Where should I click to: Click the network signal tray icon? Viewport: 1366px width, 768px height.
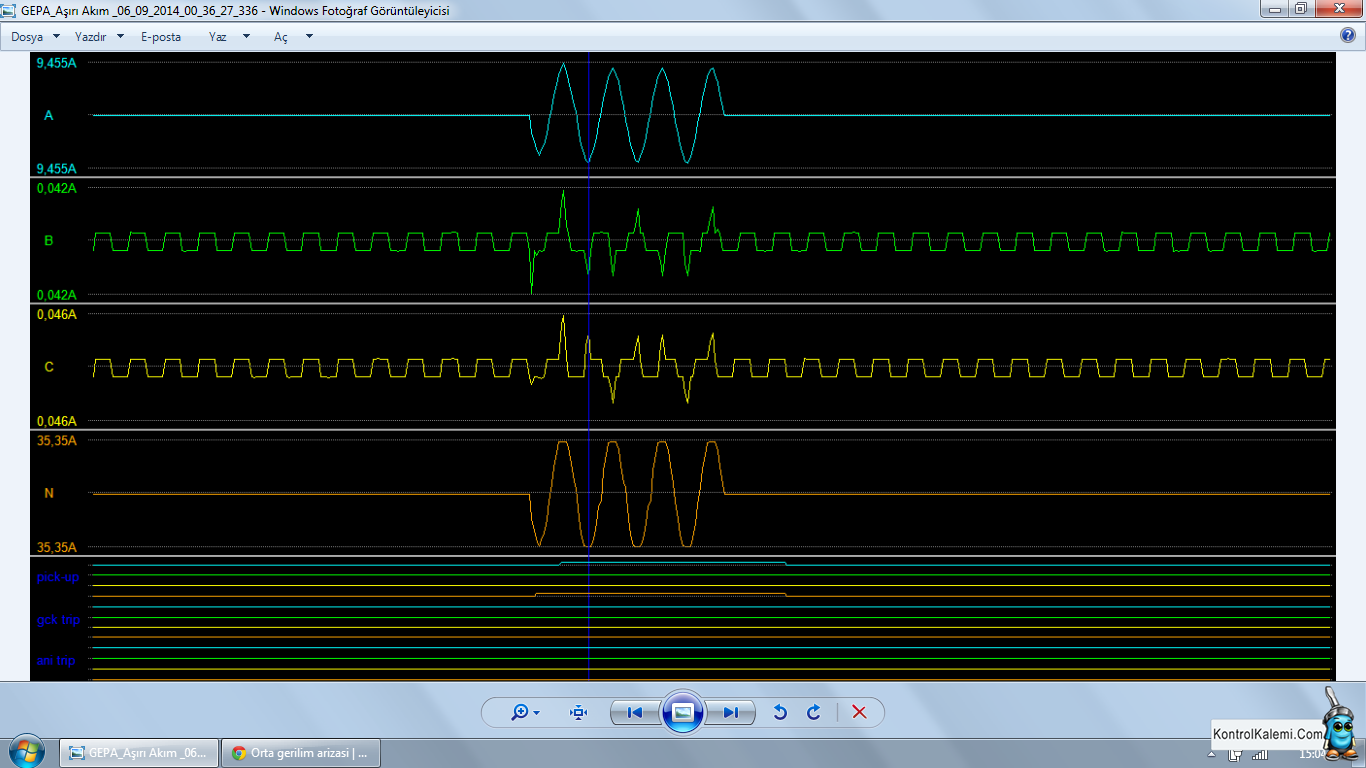tap(1260, 754)
